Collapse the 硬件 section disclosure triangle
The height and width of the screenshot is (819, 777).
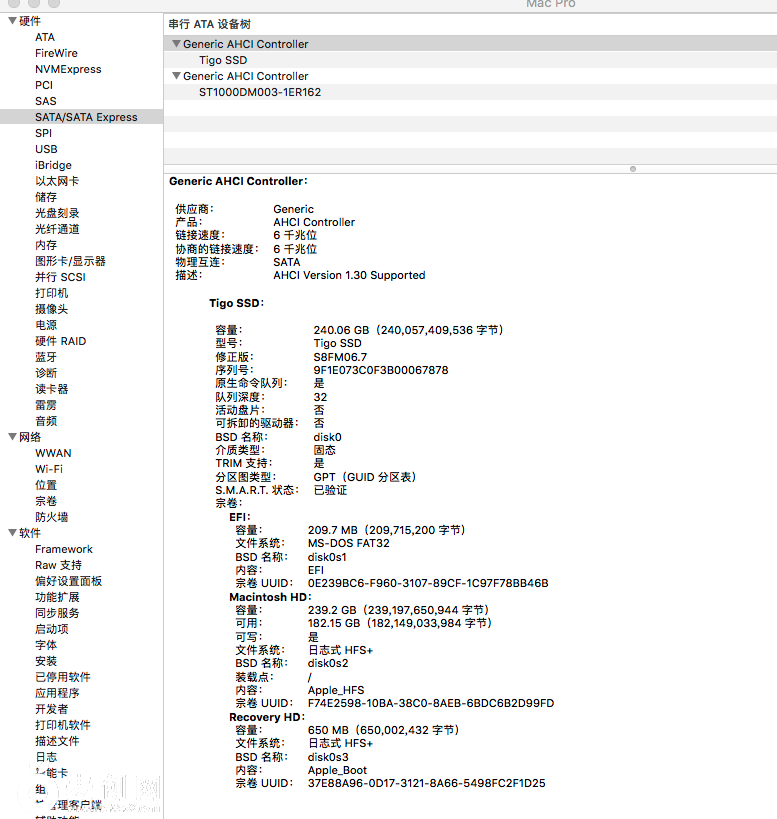click(12, 21)
